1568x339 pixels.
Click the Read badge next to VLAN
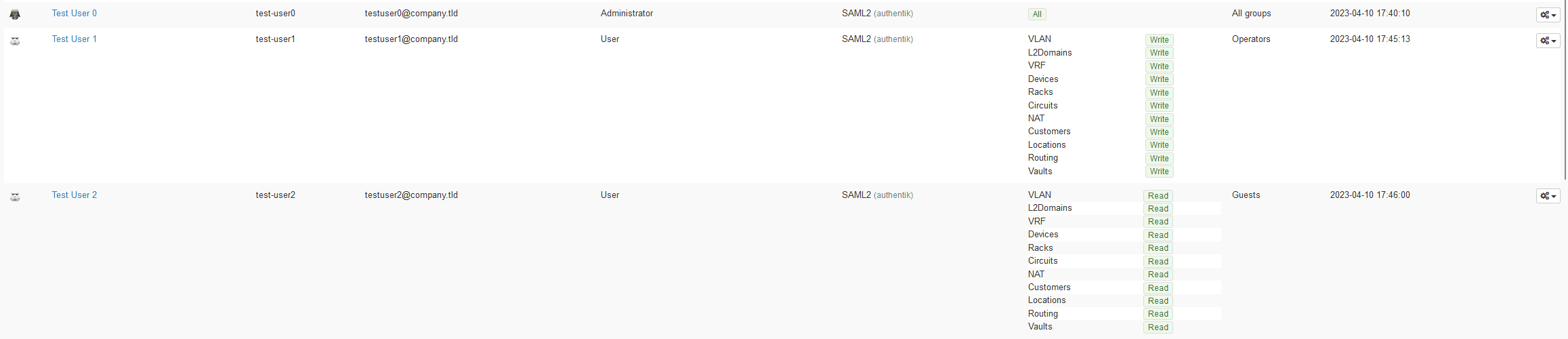[1158, 196]
